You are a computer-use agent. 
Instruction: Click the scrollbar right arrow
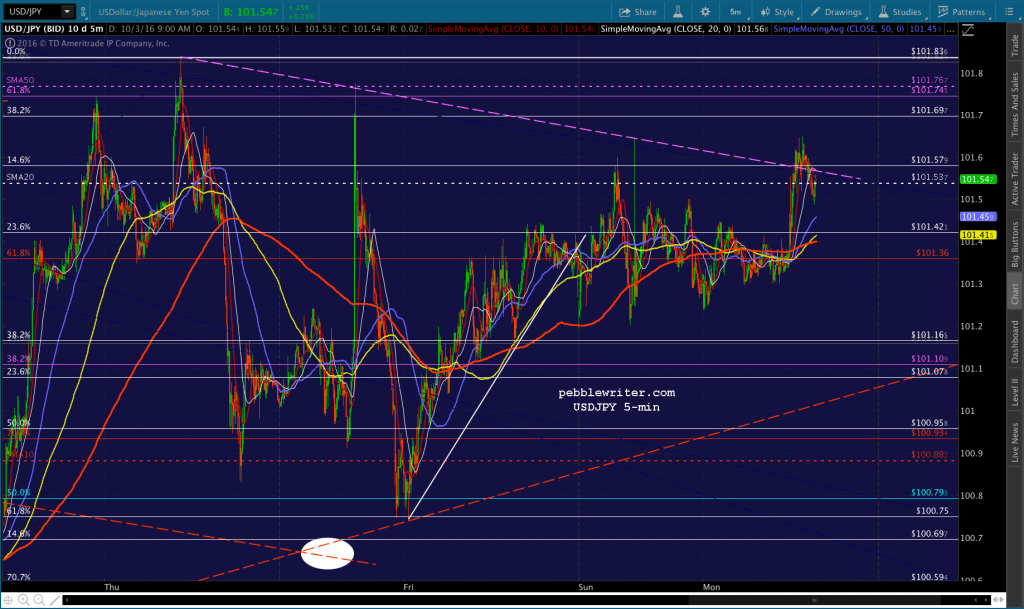986,599
